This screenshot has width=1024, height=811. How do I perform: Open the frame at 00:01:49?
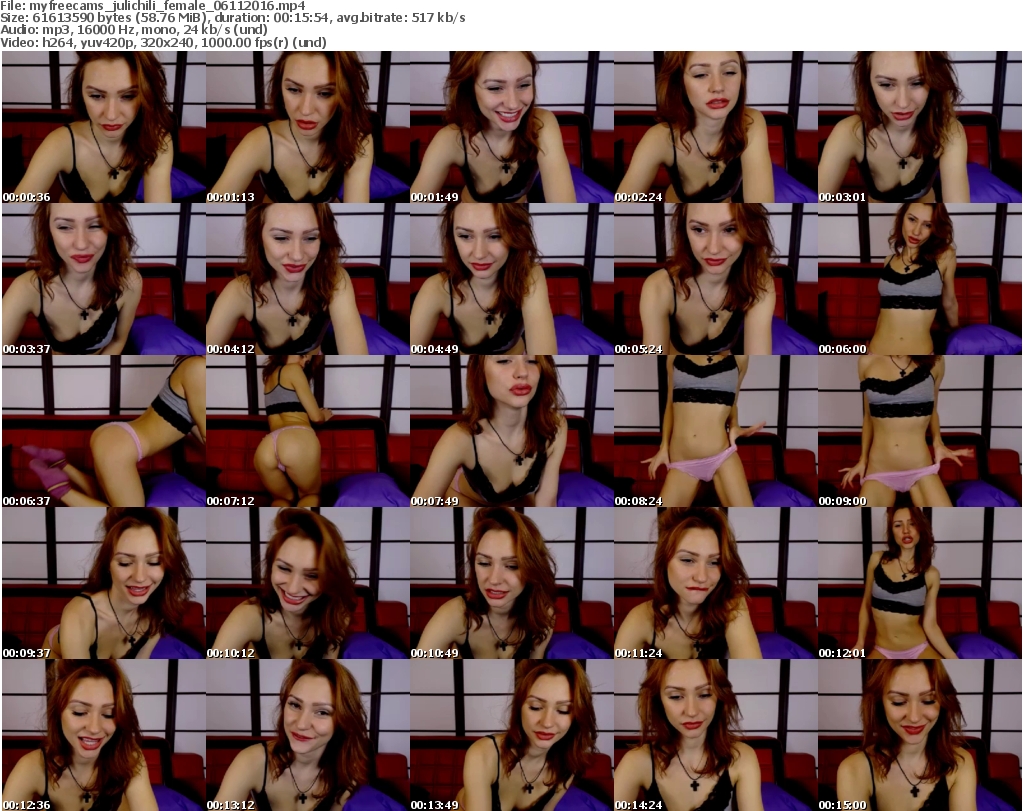coord(511,127)
